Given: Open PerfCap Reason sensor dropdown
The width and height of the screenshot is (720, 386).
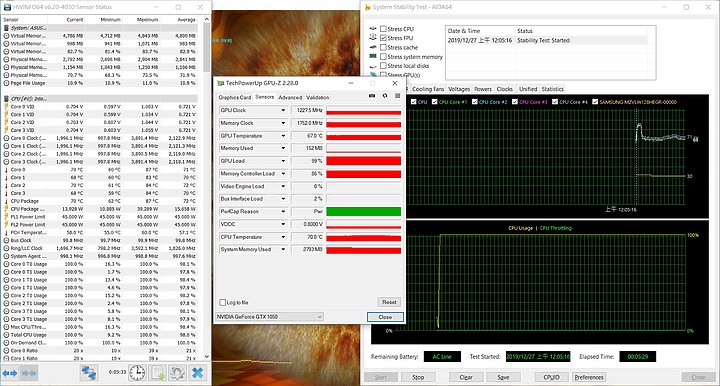Looking at the screenshot, I should tap(283, 212).
